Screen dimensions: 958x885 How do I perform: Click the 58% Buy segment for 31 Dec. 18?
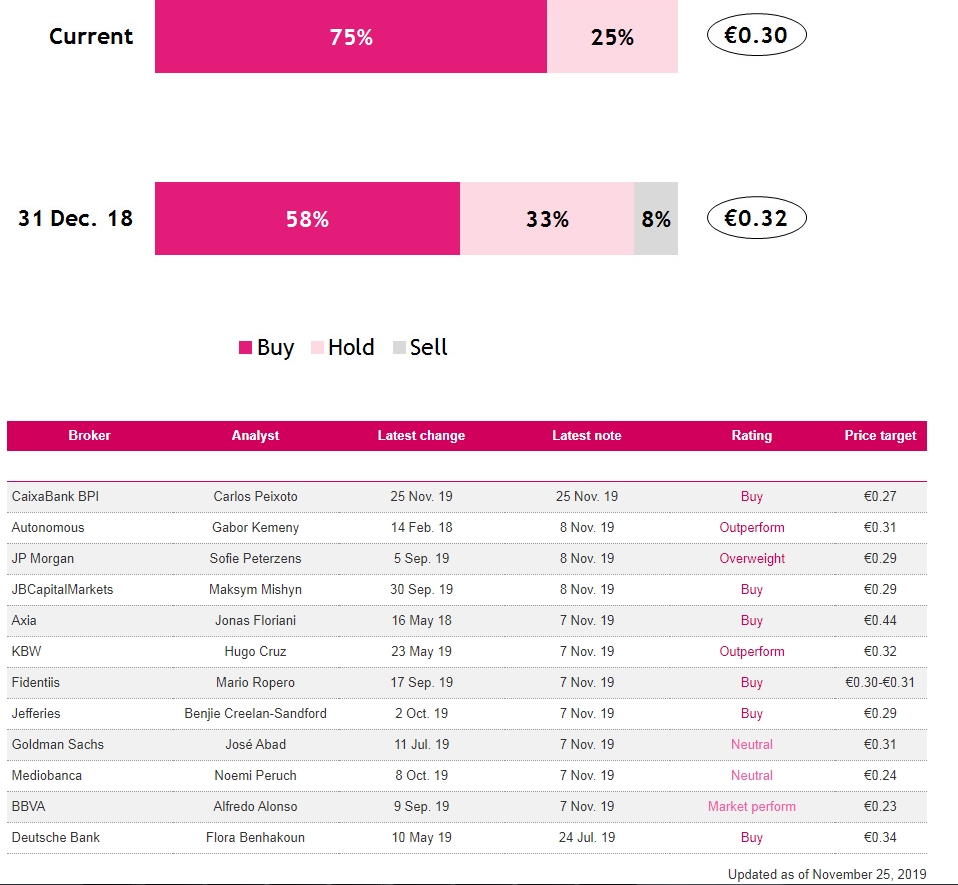[307, 219]
